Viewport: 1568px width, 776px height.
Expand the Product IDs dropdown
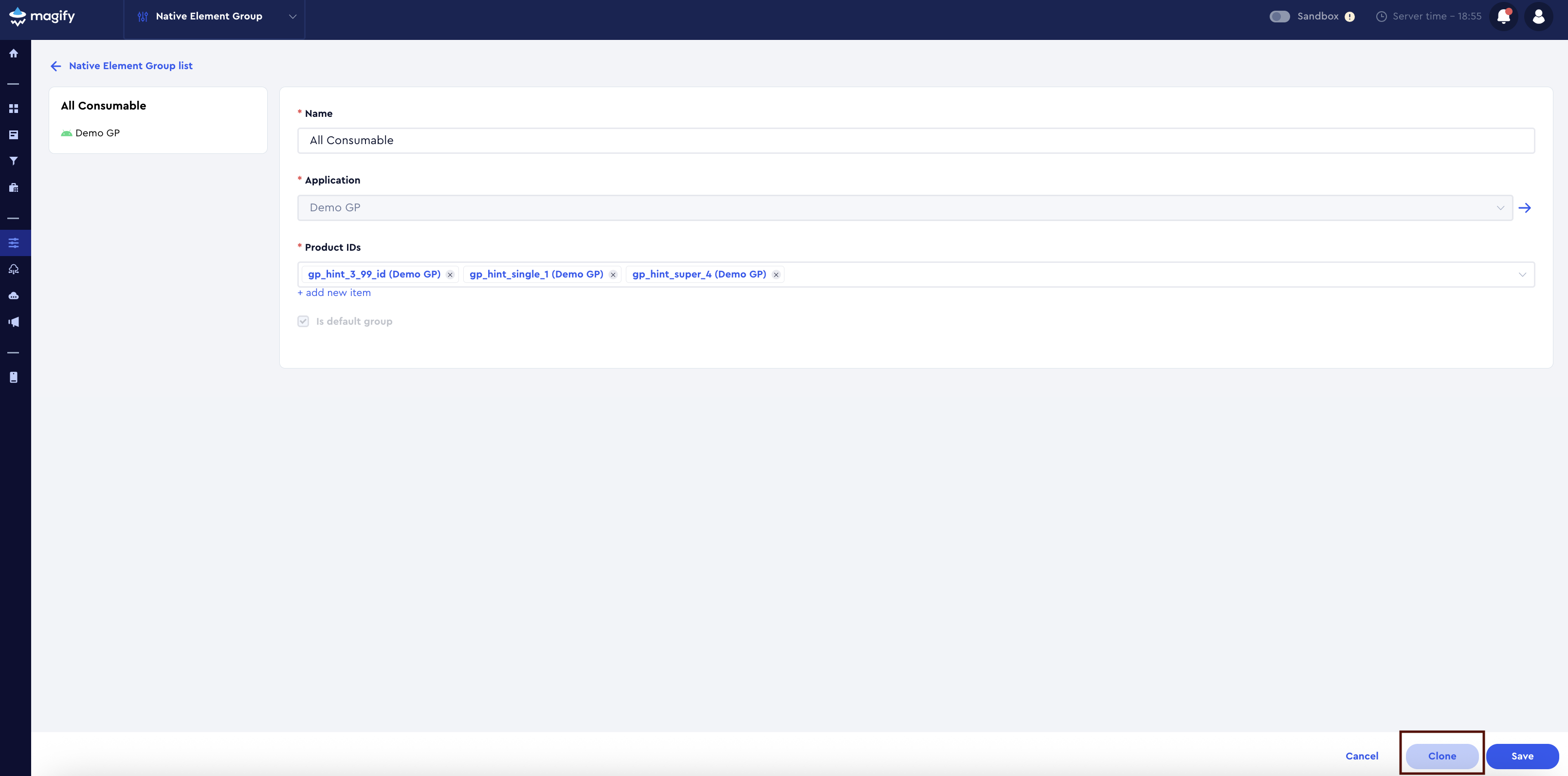(1523, 275)
